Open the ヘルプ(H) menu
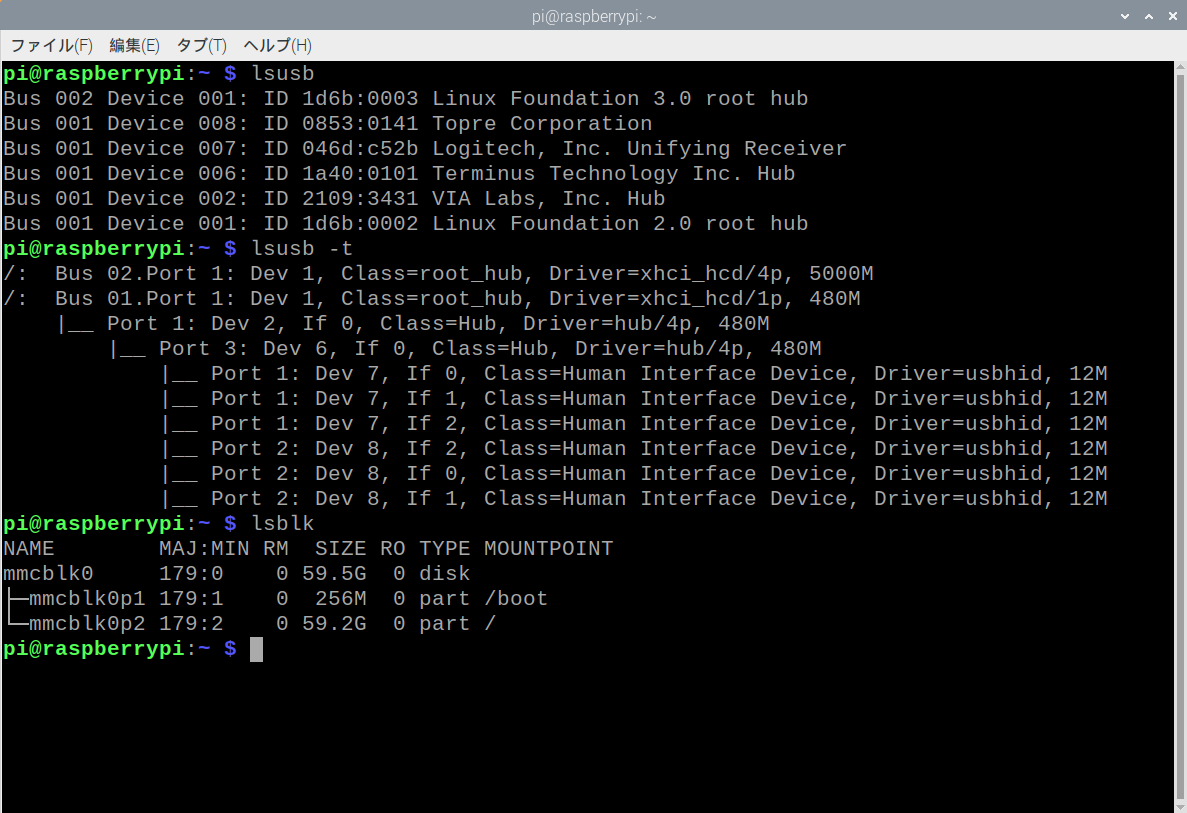 (x=278, y=45)
